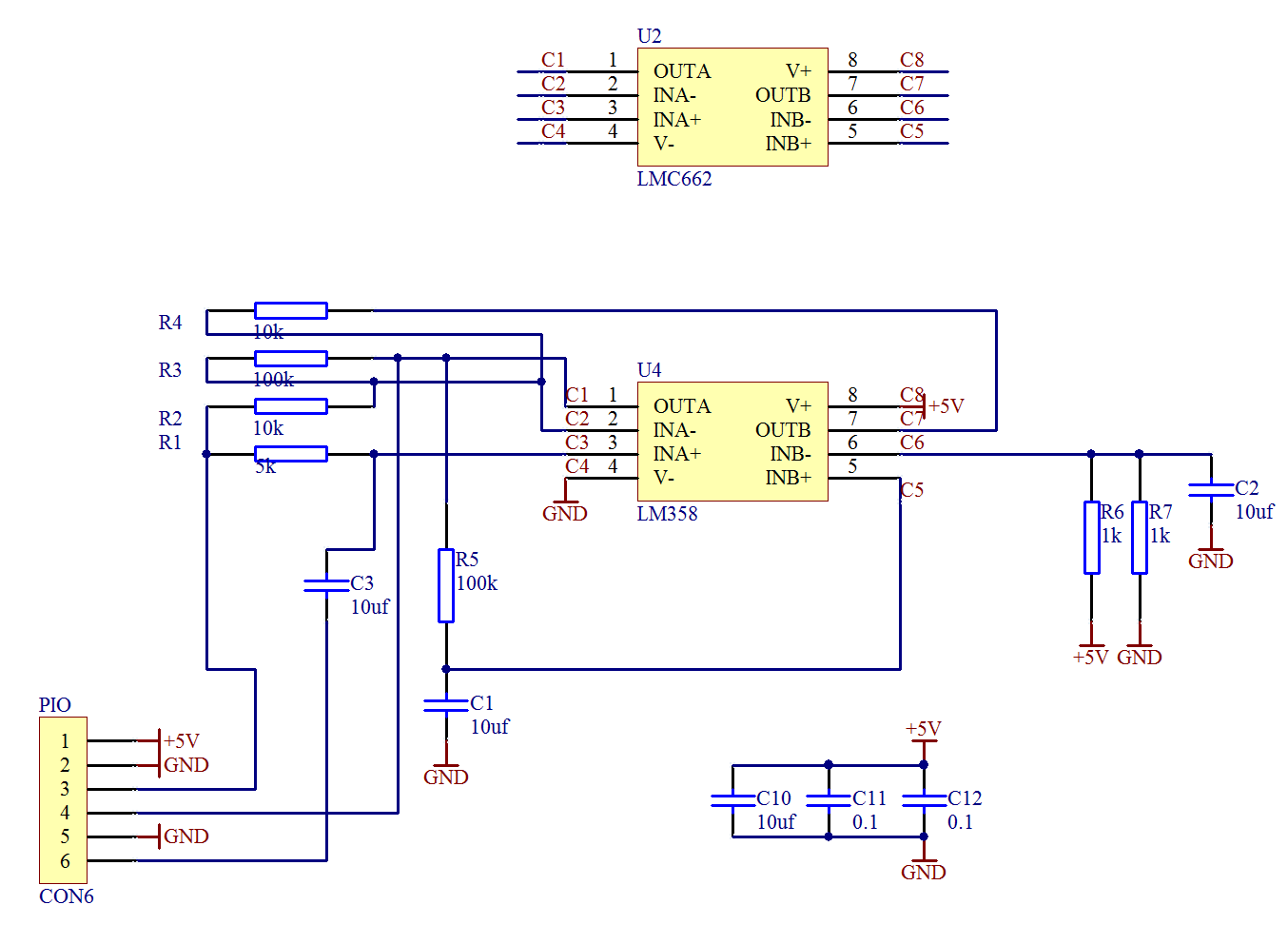Pick the vertical R5 resistor symbol

click(x=446, y=585)
